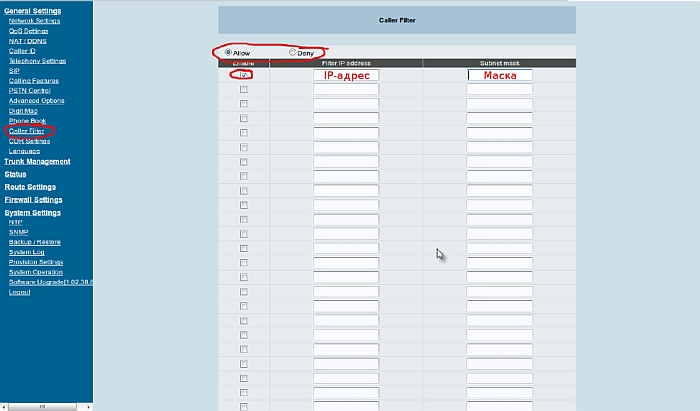Open Network Settings in the sidebar

(x=34, y=20)
